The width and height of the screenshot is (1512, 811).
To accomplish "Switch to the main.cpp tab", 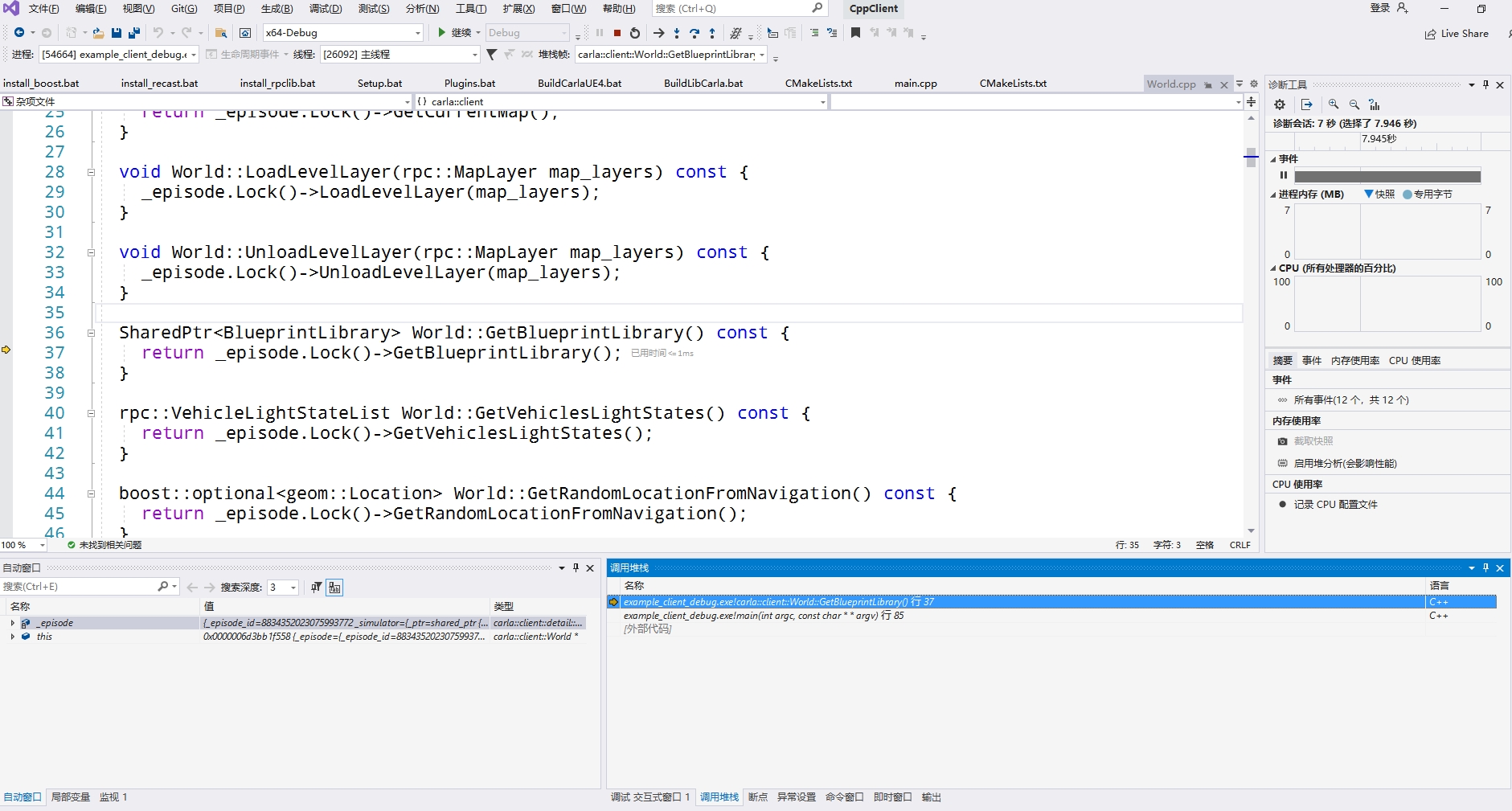I will click(916, 84).
